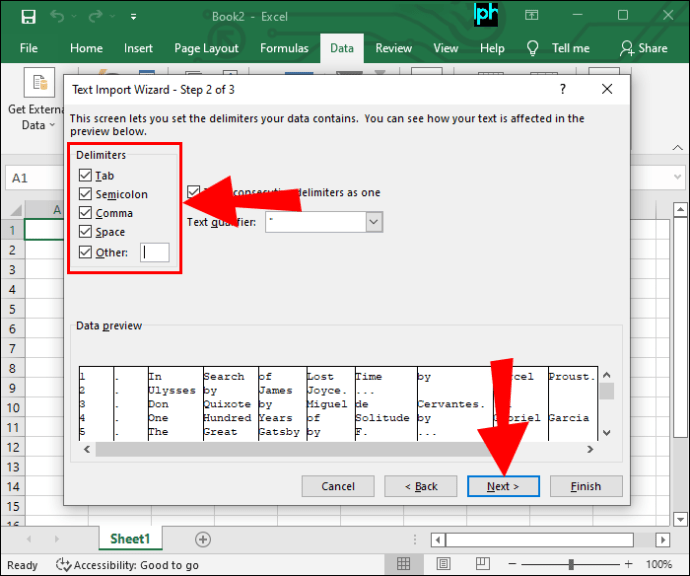Image resolution: width=690 pixels, height=576 pixels.
Task: Select row 14 header
Action: coord(12,487)
